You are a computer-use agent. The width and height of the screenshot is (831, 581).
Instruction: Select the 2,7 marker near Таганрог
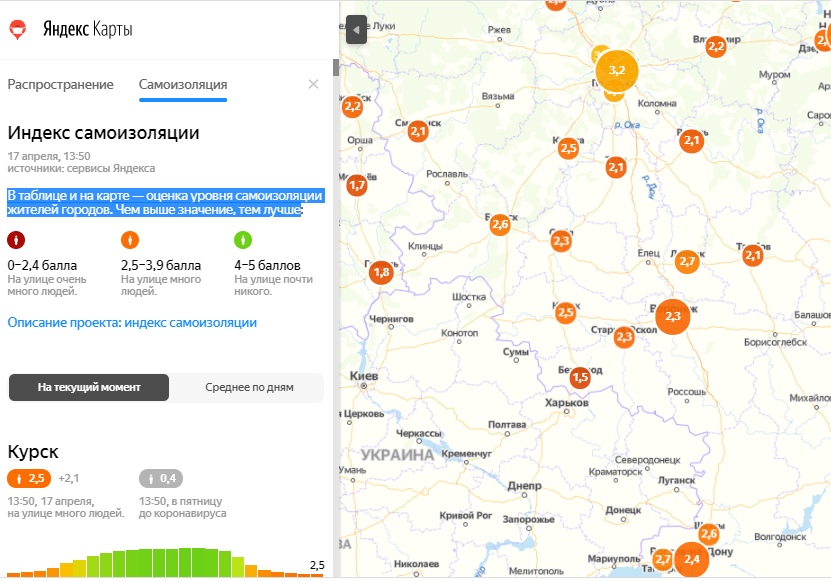point(662,559)
